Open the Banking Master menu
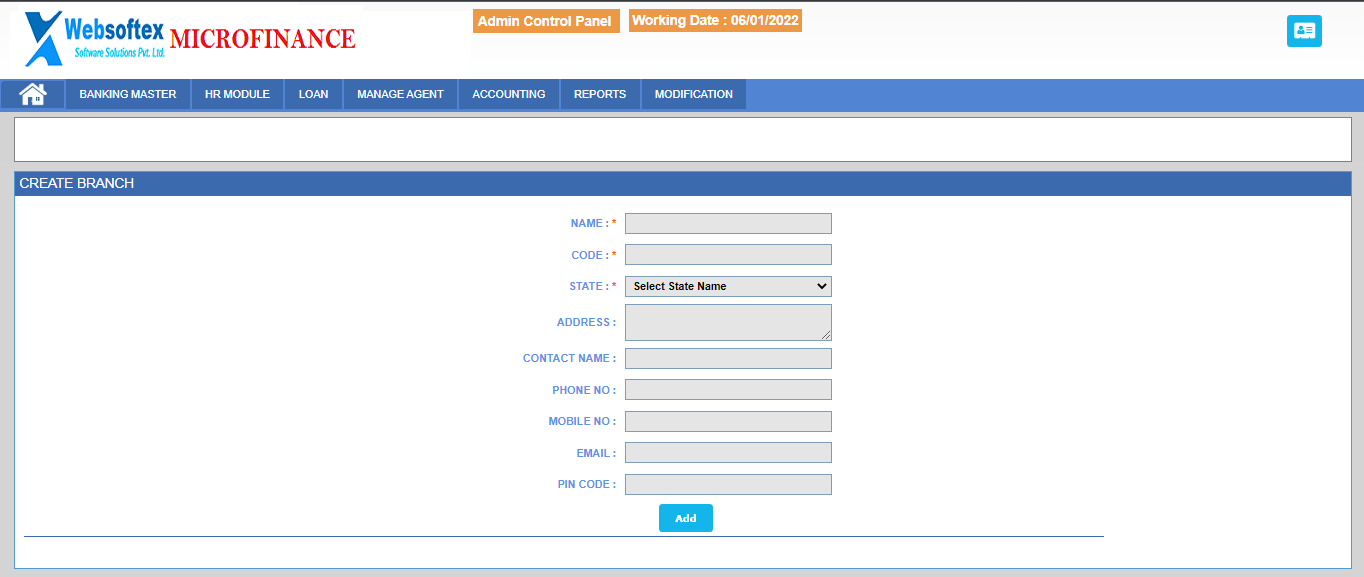This screenshot has height=577, width=1364. [128, 94]
